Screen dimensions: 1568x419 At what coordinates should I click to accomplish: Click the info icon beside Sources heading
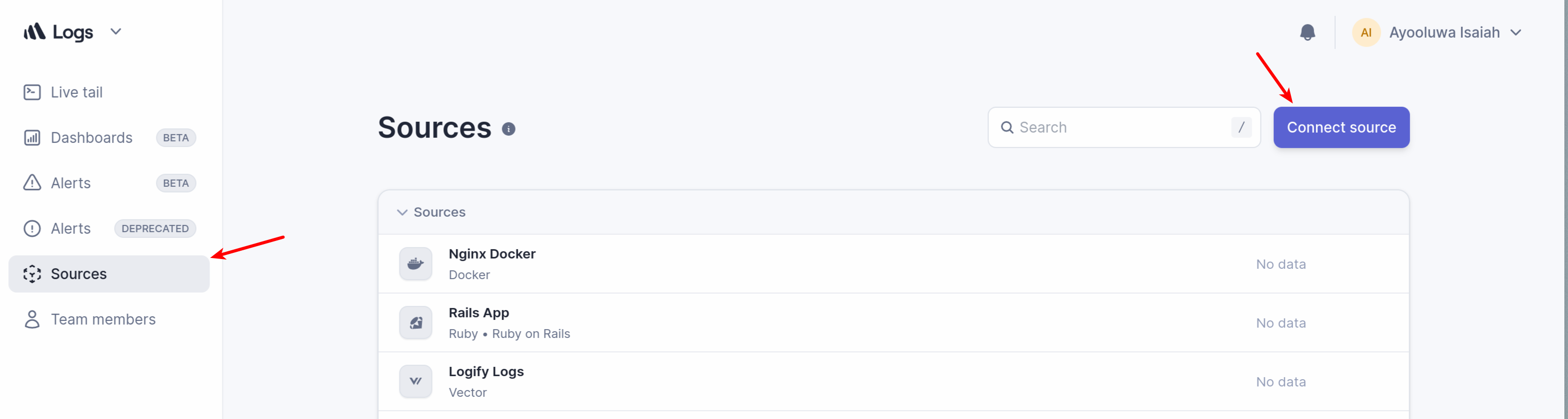pyautogui.click(x=508, y=129)
